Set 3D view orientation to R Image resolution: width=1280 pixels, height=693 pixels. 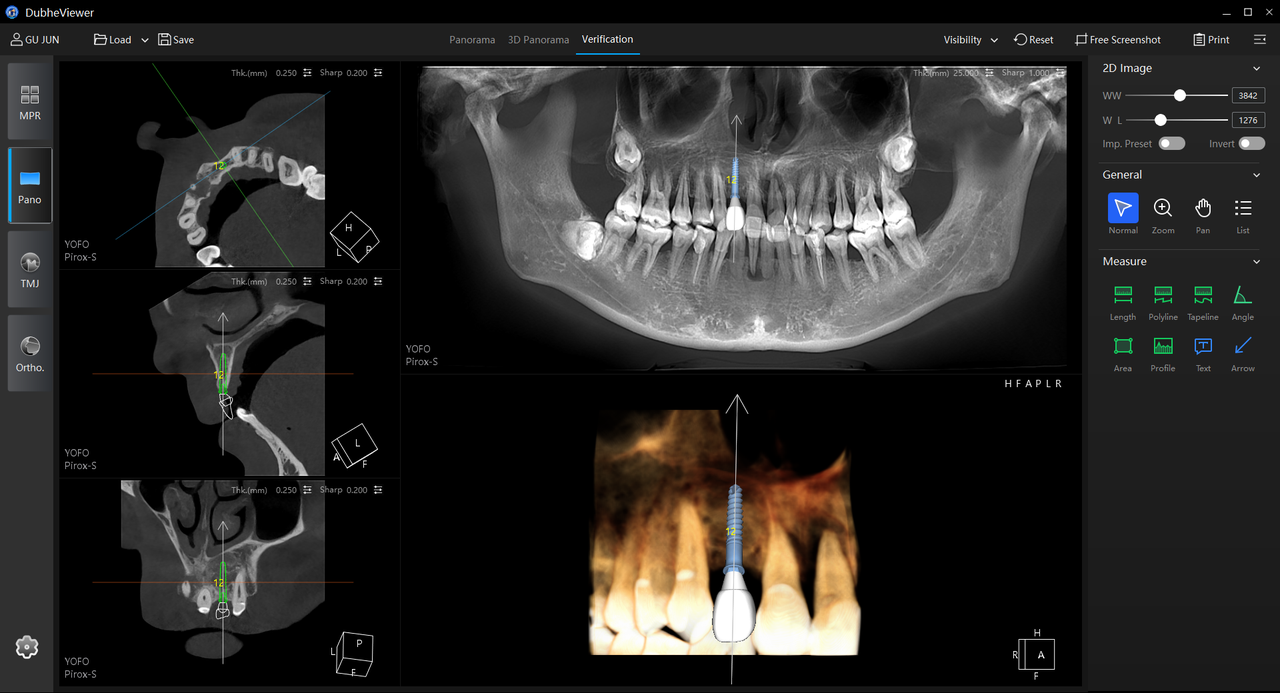click(1059, 384)
